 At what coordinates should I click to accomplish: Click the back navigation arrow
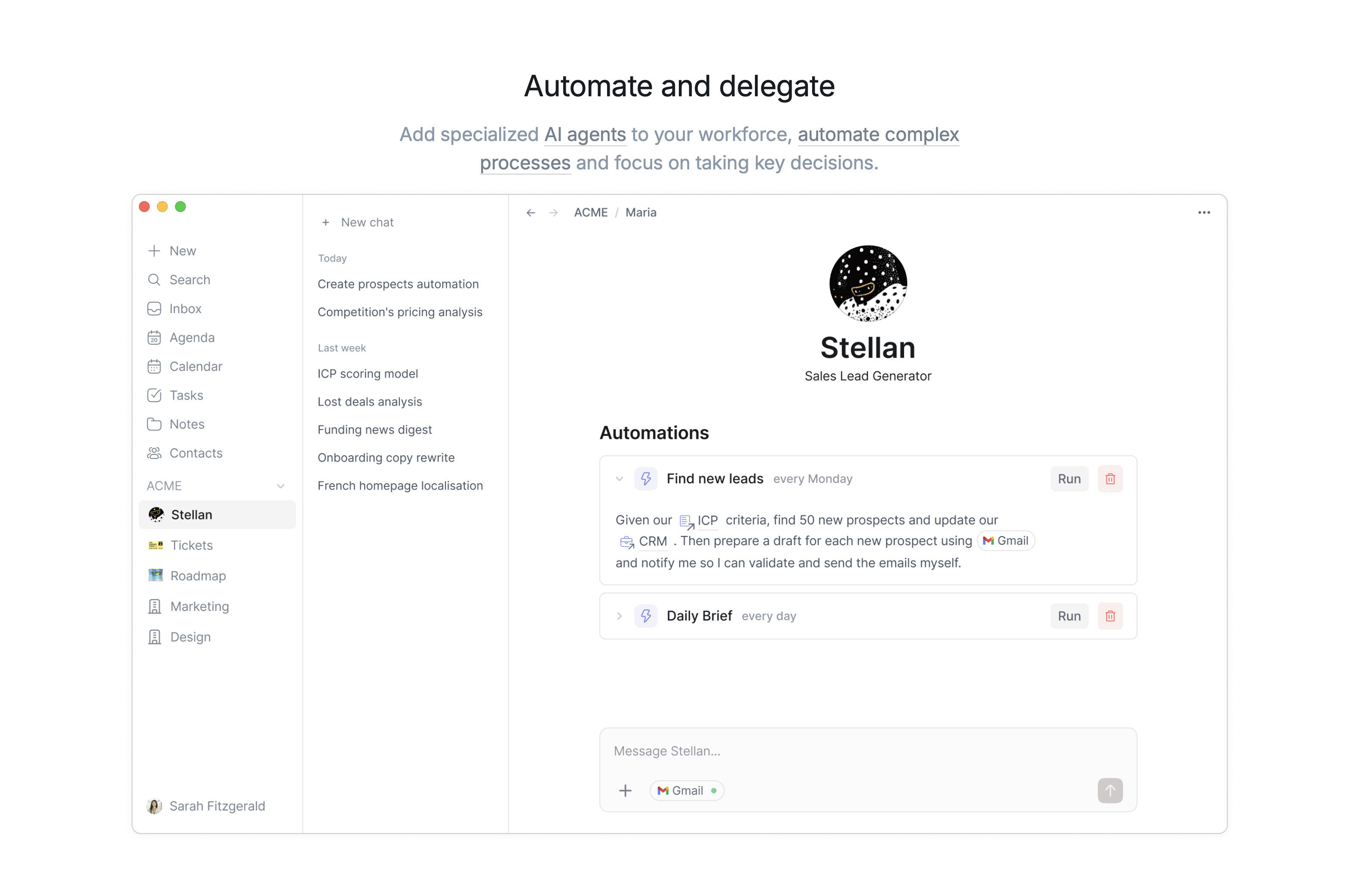tap(531, 213)
